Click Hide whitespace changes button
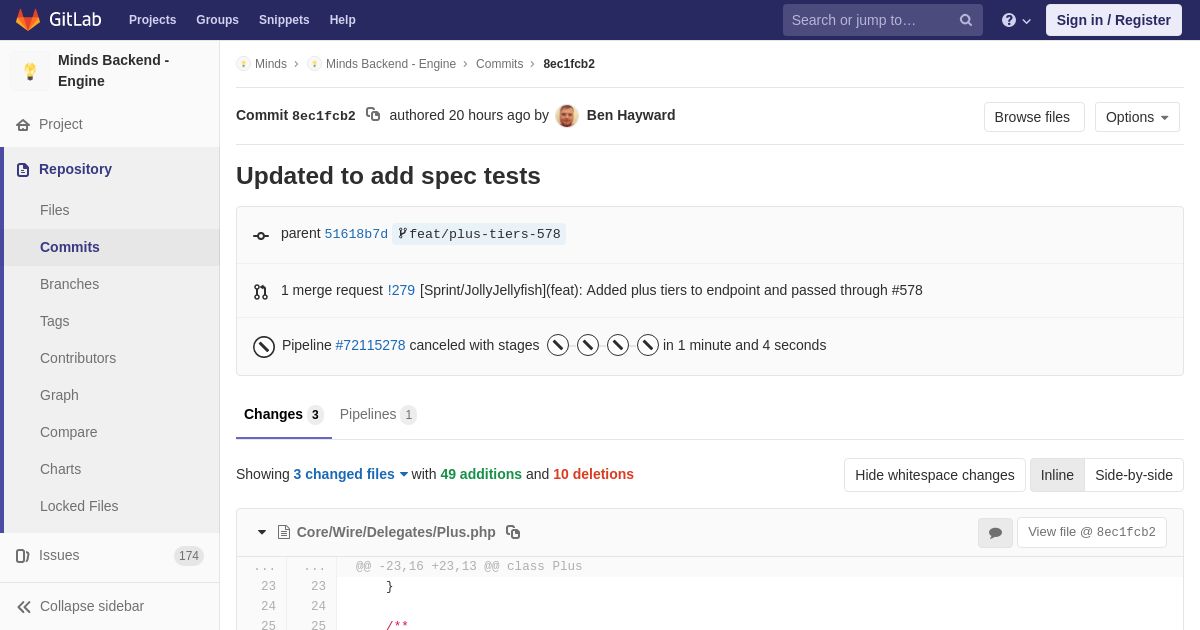The image size is (1200, 630). coord(935,475)
